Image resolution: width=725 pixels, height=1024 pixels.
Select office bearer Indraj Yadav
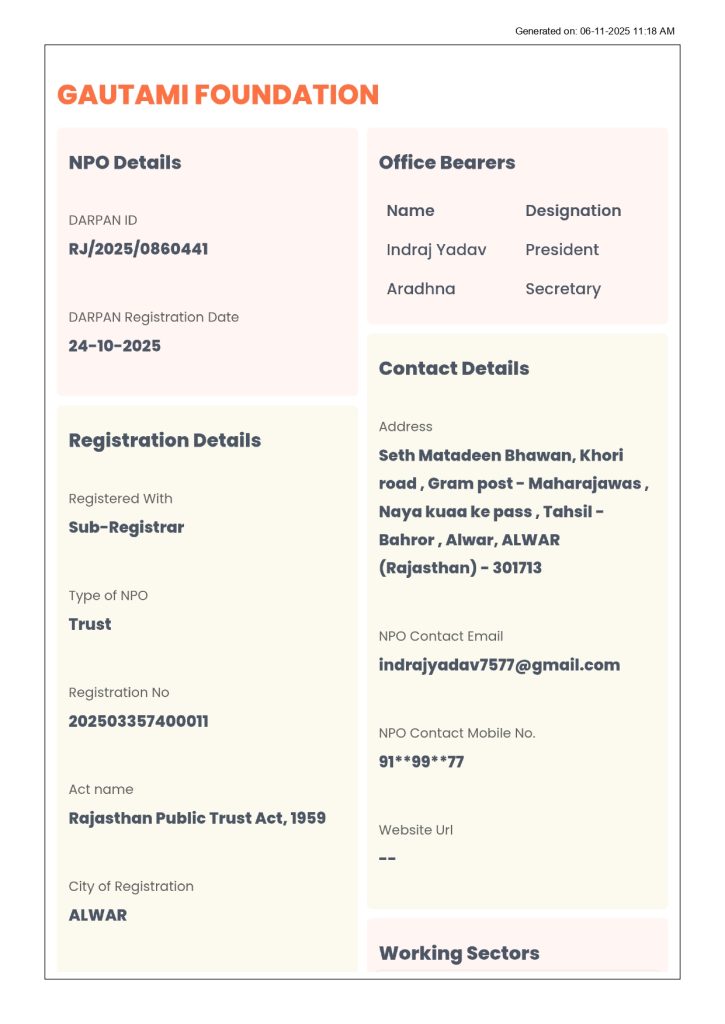(x=436, y=250)
